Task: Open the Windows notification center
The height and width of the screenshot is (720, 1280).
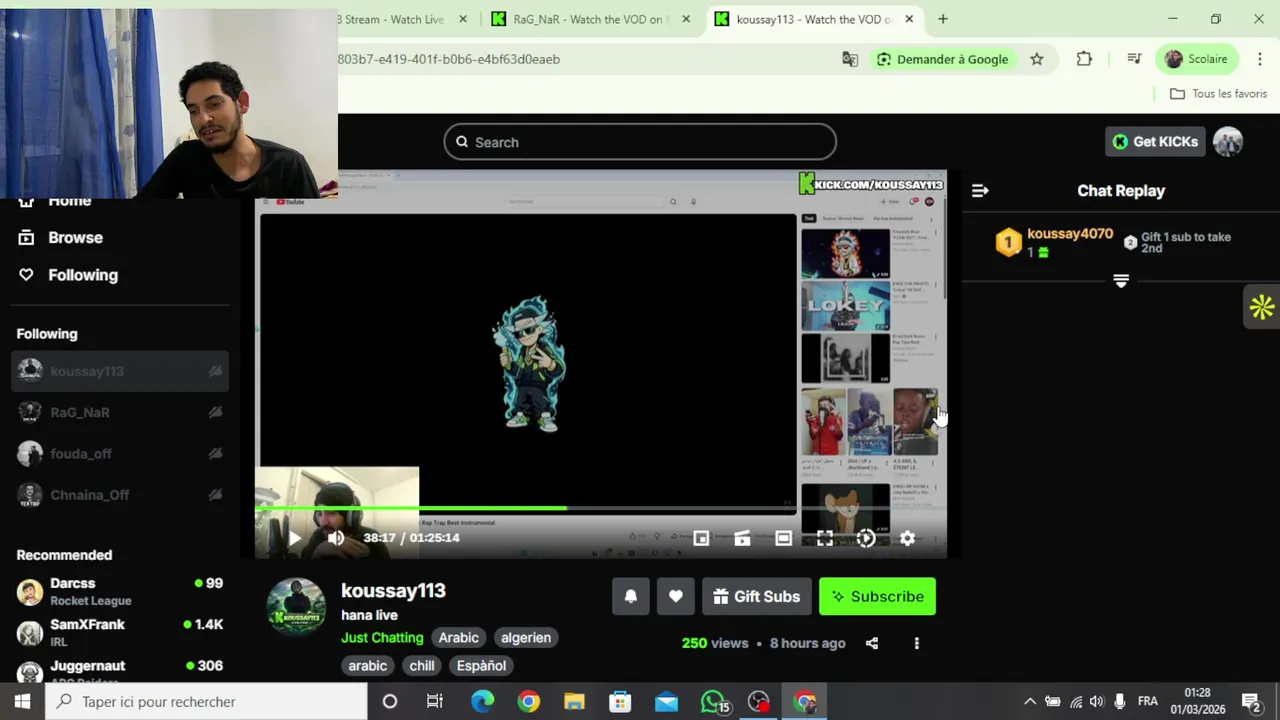Action: point(1251,702)
